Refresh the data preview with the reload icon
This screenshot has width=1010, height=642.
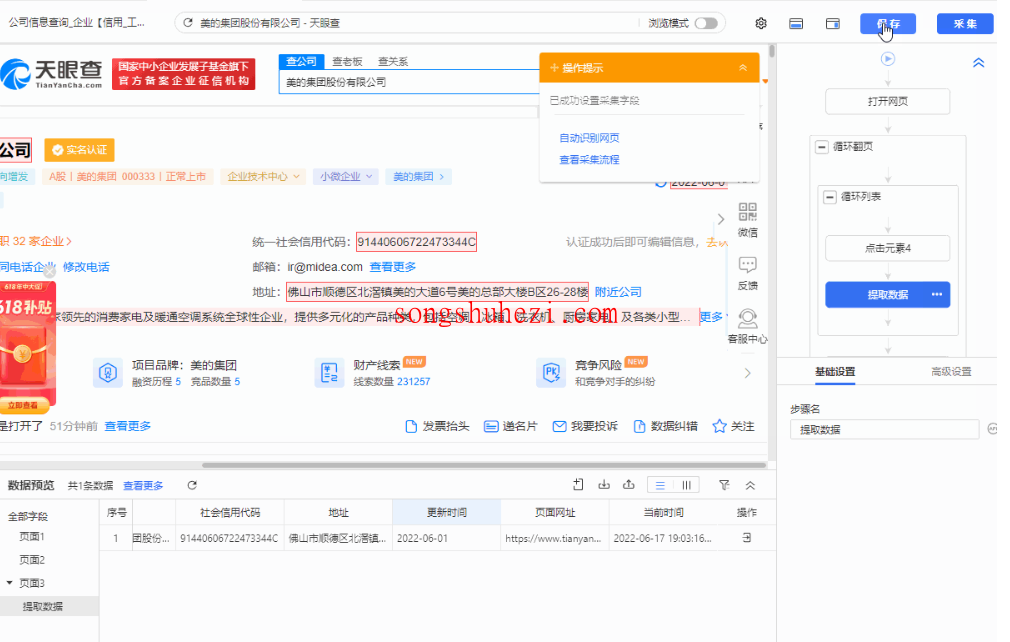192,486
